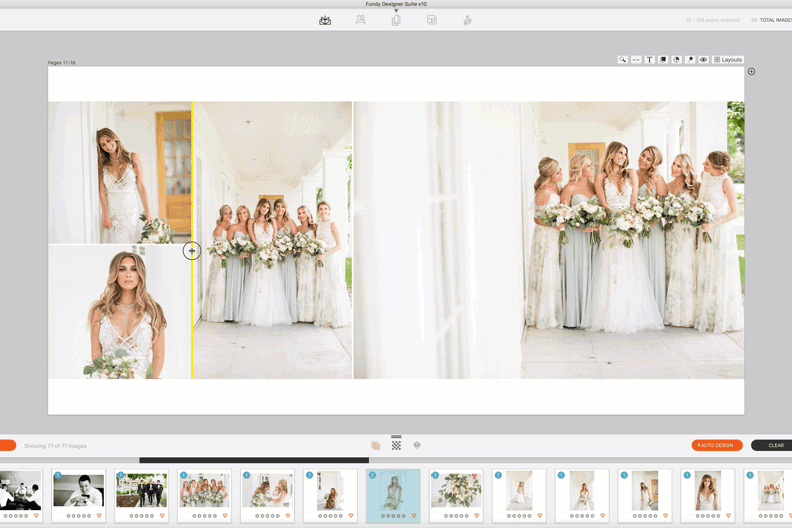Image resolution: width=792 pixels, height=528 pixels.
Task: Click the stamp/export tool icon in top bar
Action: (x=467, y=20)
